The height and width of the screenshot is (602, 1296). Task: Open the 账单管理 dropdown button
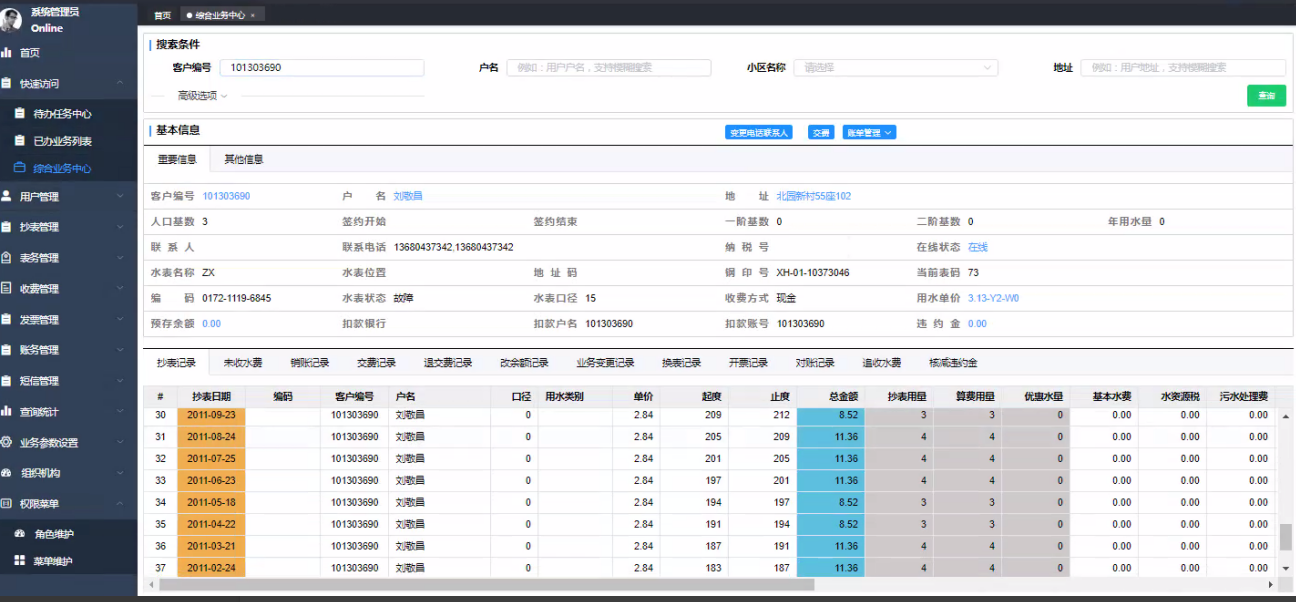[868, 132]
